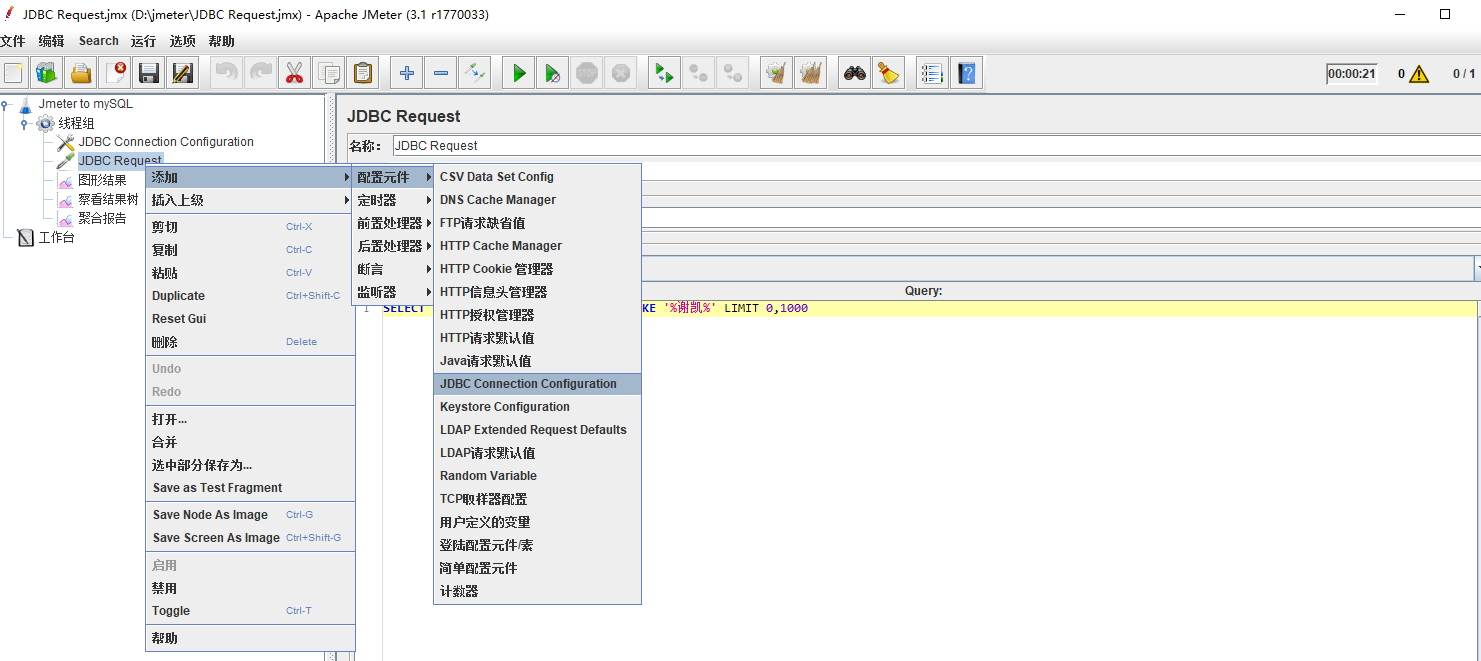The width and height of the screenshot is (1481, 661).
Task: Select the 聚合报告 tree node
Action: [x=102, y=218]
